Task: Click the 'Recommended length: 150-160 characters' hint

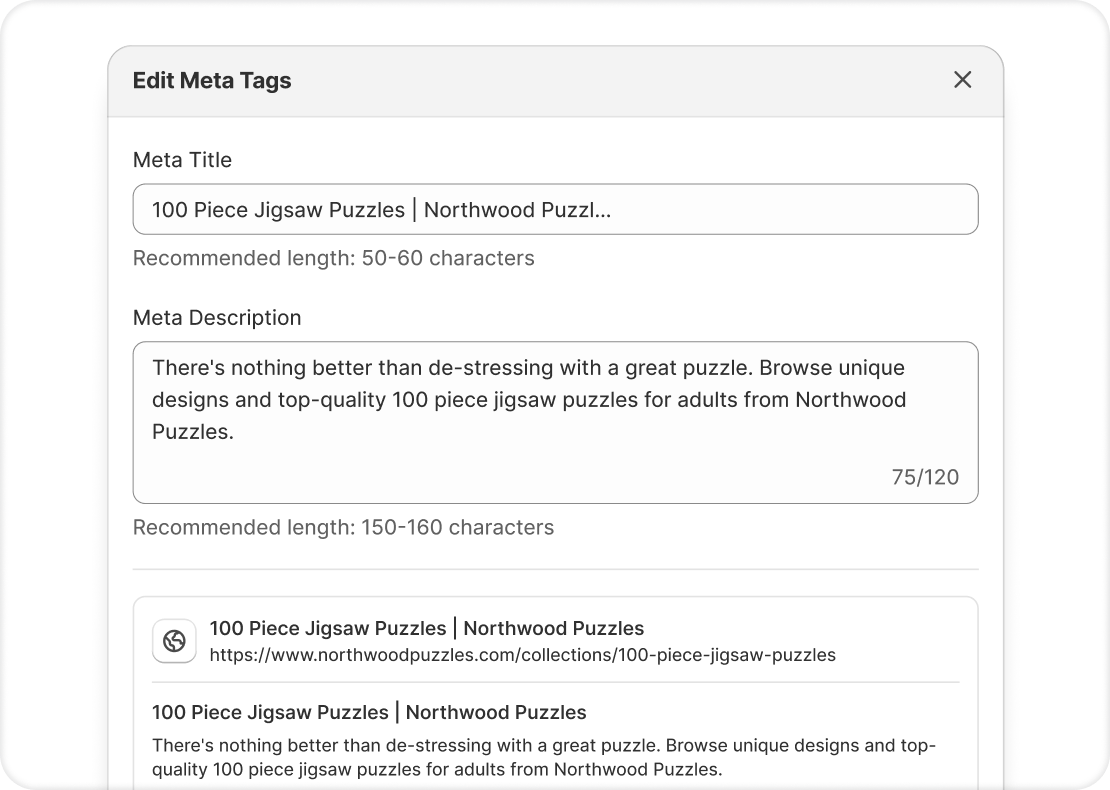Action: (x=343, y=527)
